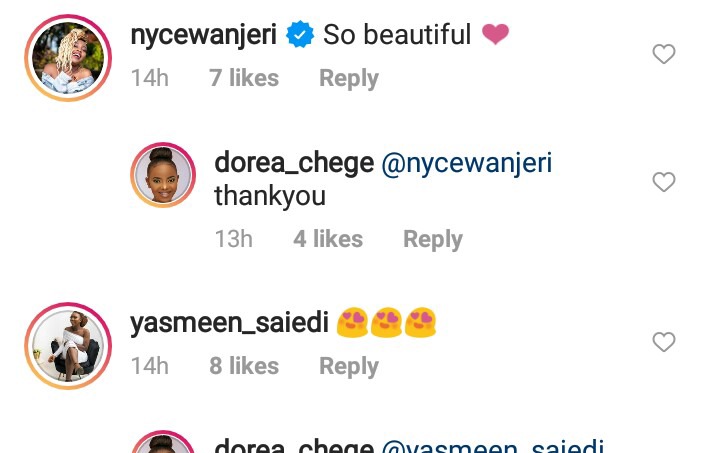Like nycewanjeri's "So beautiful" comment

664,54
